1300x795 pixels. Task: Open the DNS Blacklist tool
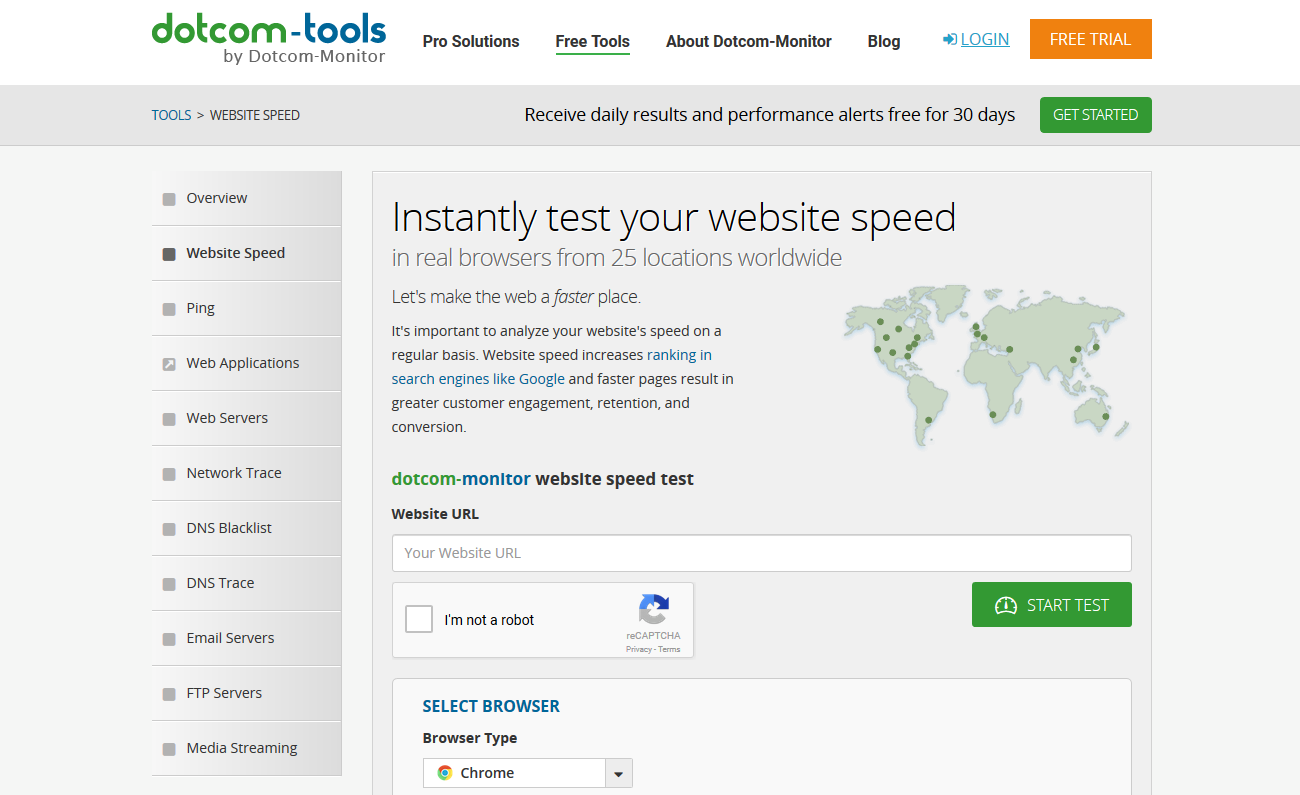[x=247, y=528]
